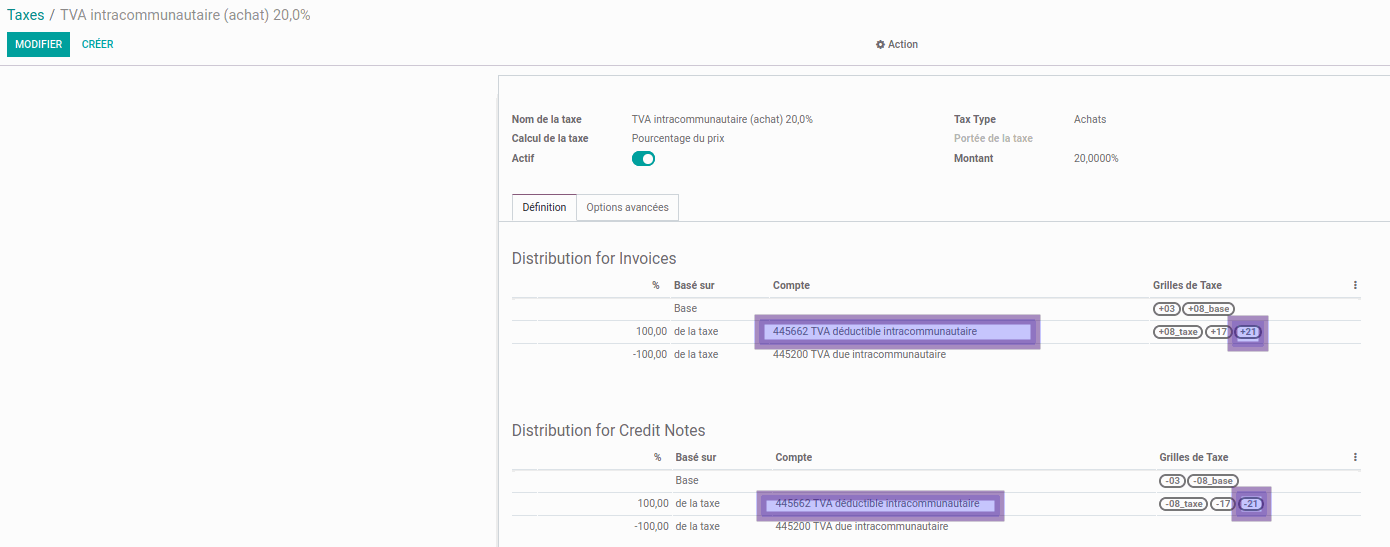Select the Définition tab
Screen dimensions: 1390x547
(x=544, y=208)
